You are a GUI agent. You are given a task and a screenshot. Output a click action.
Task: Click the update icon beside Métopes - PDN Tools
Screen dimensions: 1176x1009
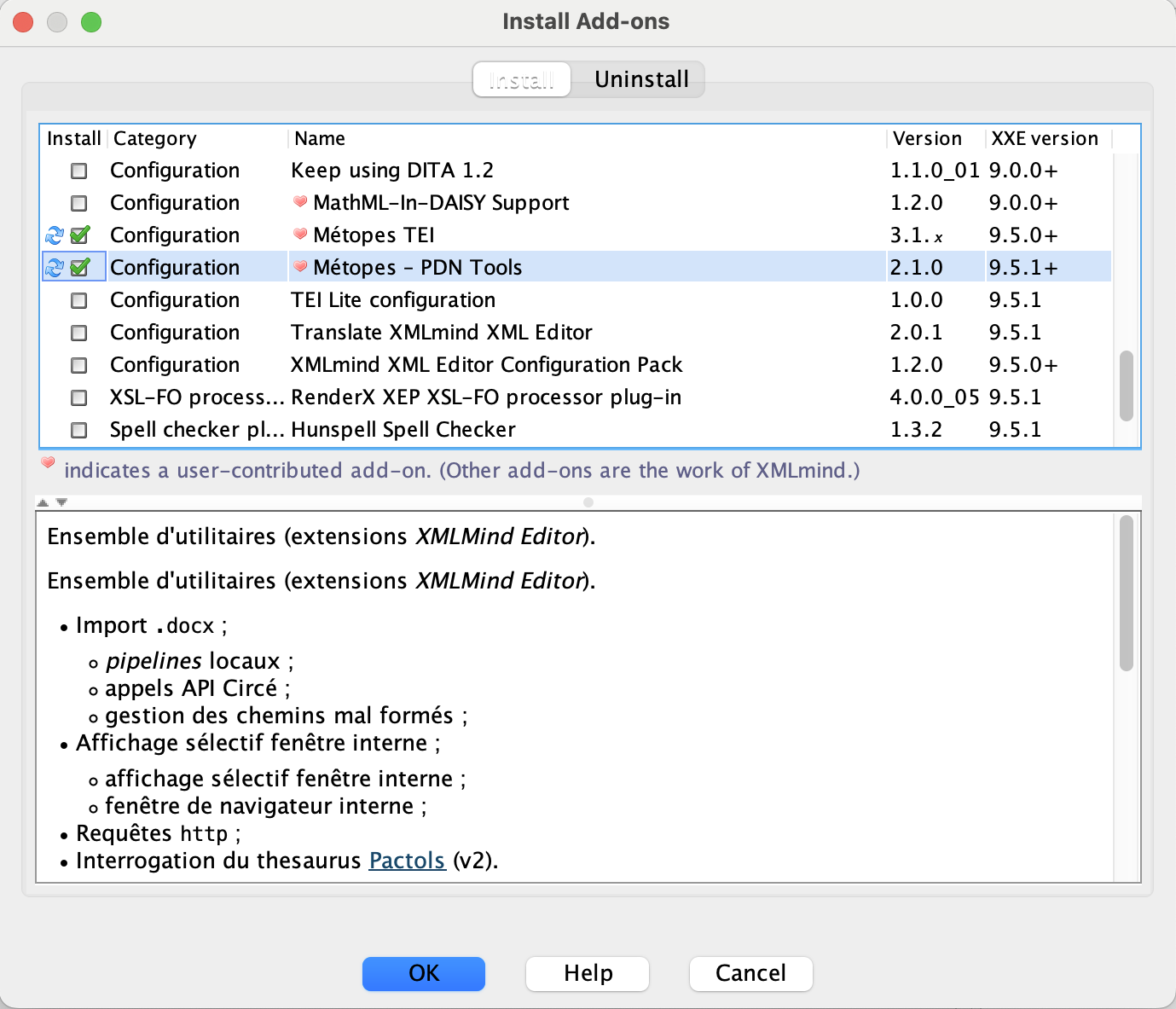[55, 268]
